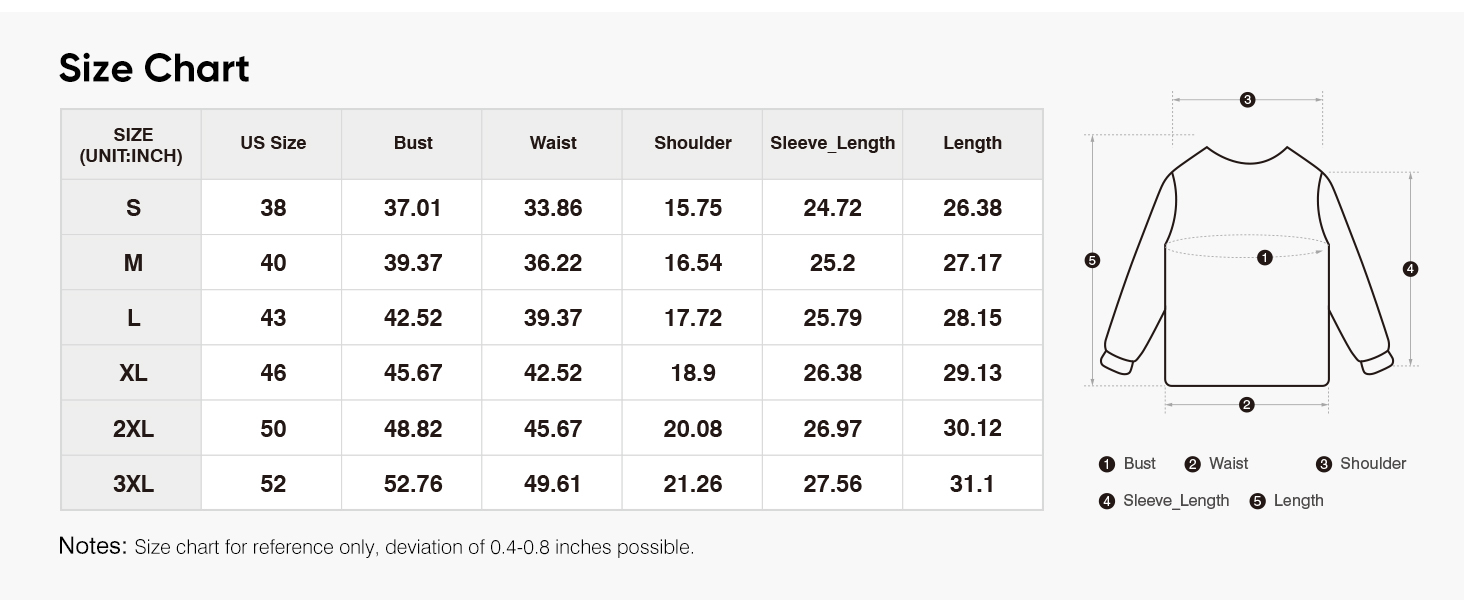This screenshot has width=1464, height=600.
Task: Click the number 3 shoulder marker on diagram
Action: [1247, 100]
